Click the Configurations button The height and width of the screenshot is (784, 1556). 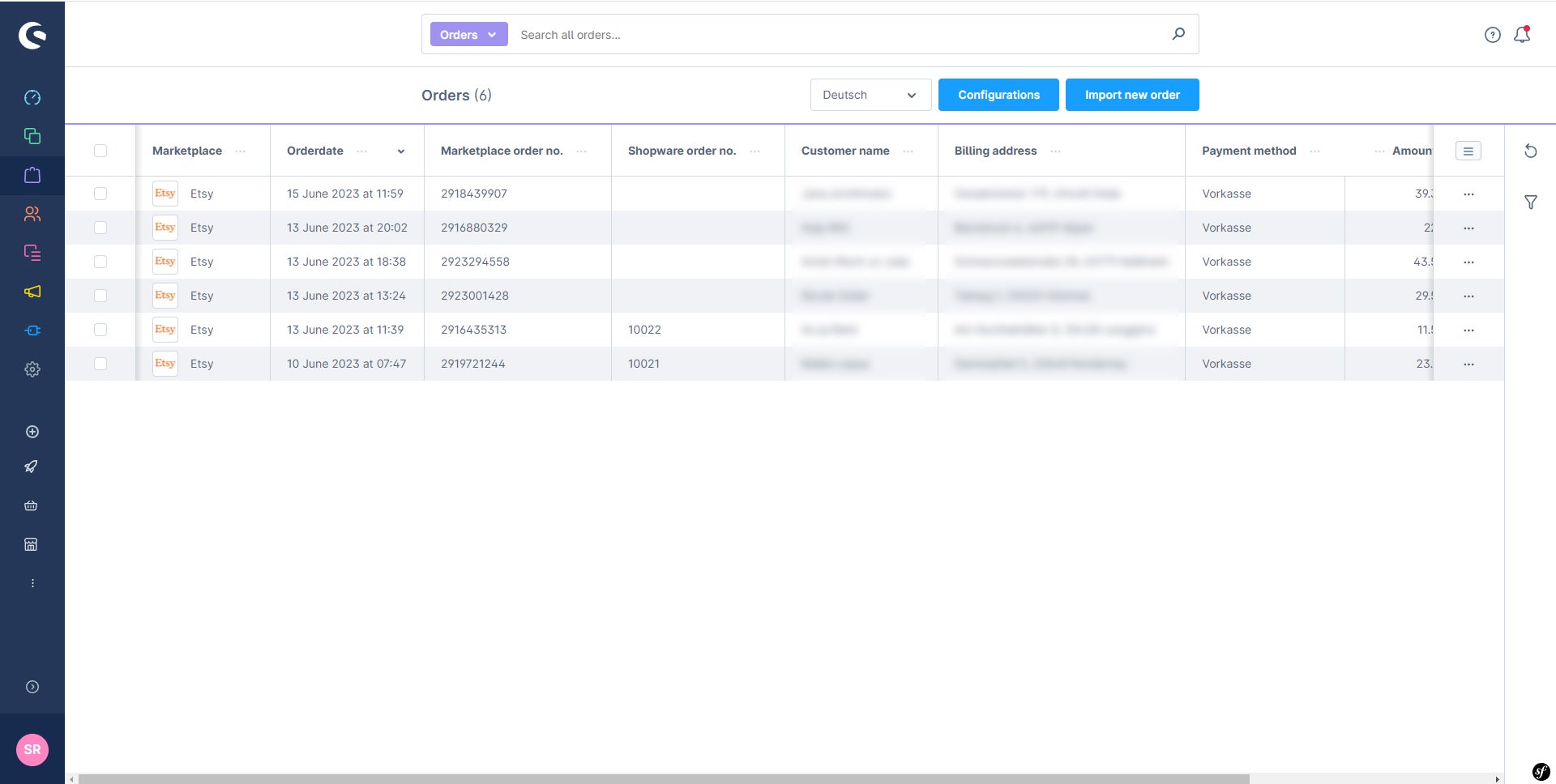[998, 95]
